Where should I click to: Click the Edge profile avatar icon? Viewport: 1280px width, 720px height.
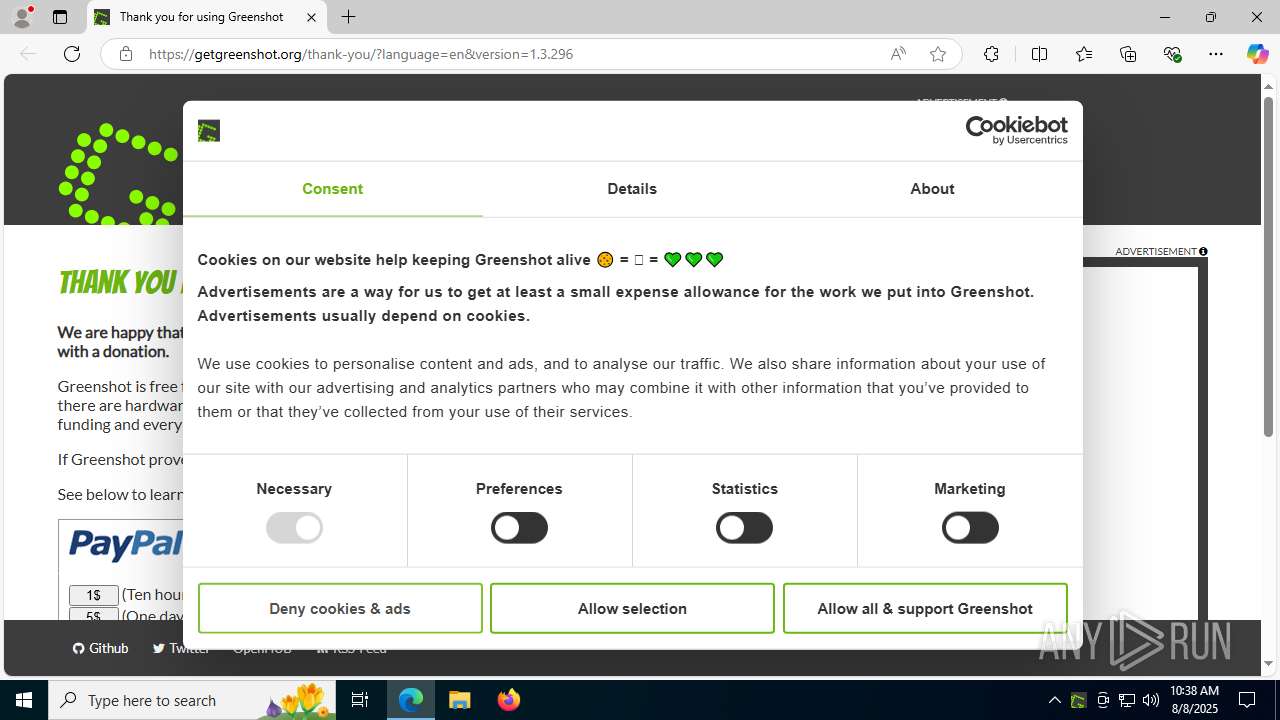22,17
